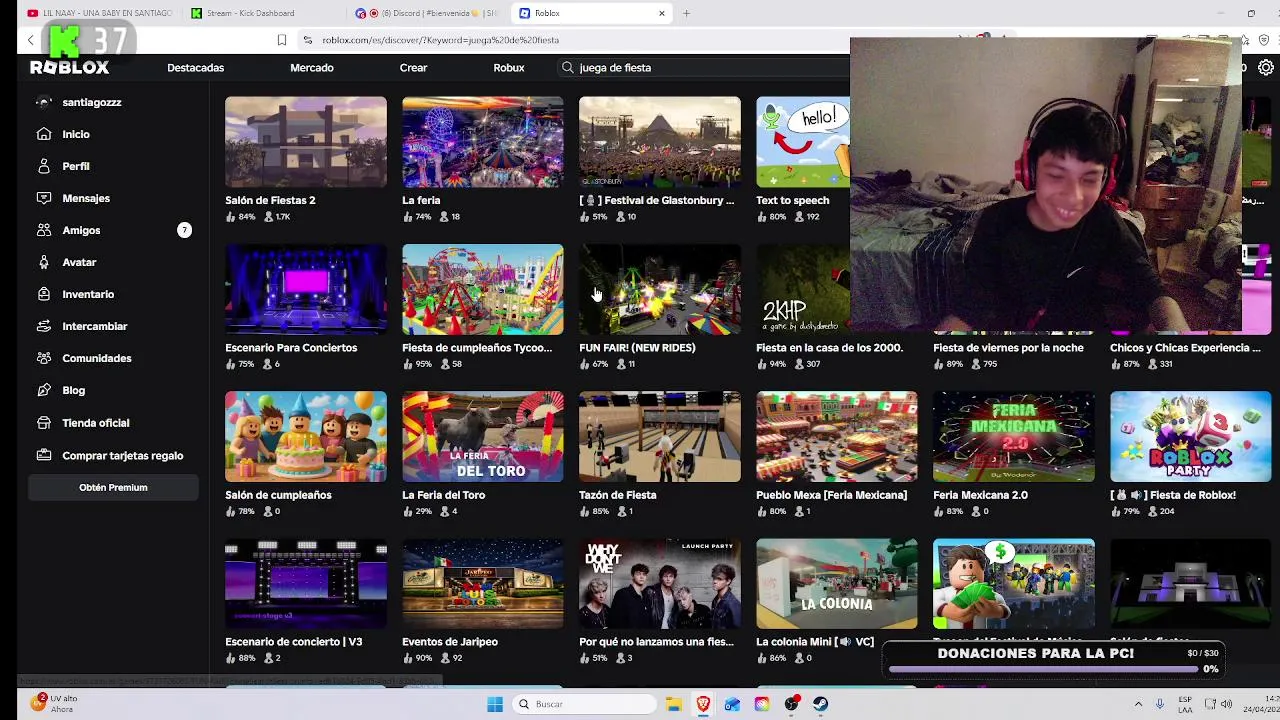Open Tazón de Fiesta thumbnail
The image size is (1280, 720).
pos(660,436)
